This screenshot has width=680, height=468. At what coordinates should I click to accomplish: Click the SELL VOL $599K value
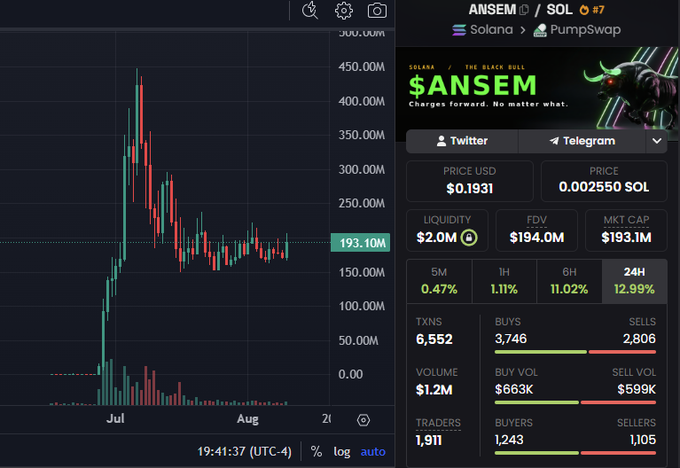(x=637, y=389)
